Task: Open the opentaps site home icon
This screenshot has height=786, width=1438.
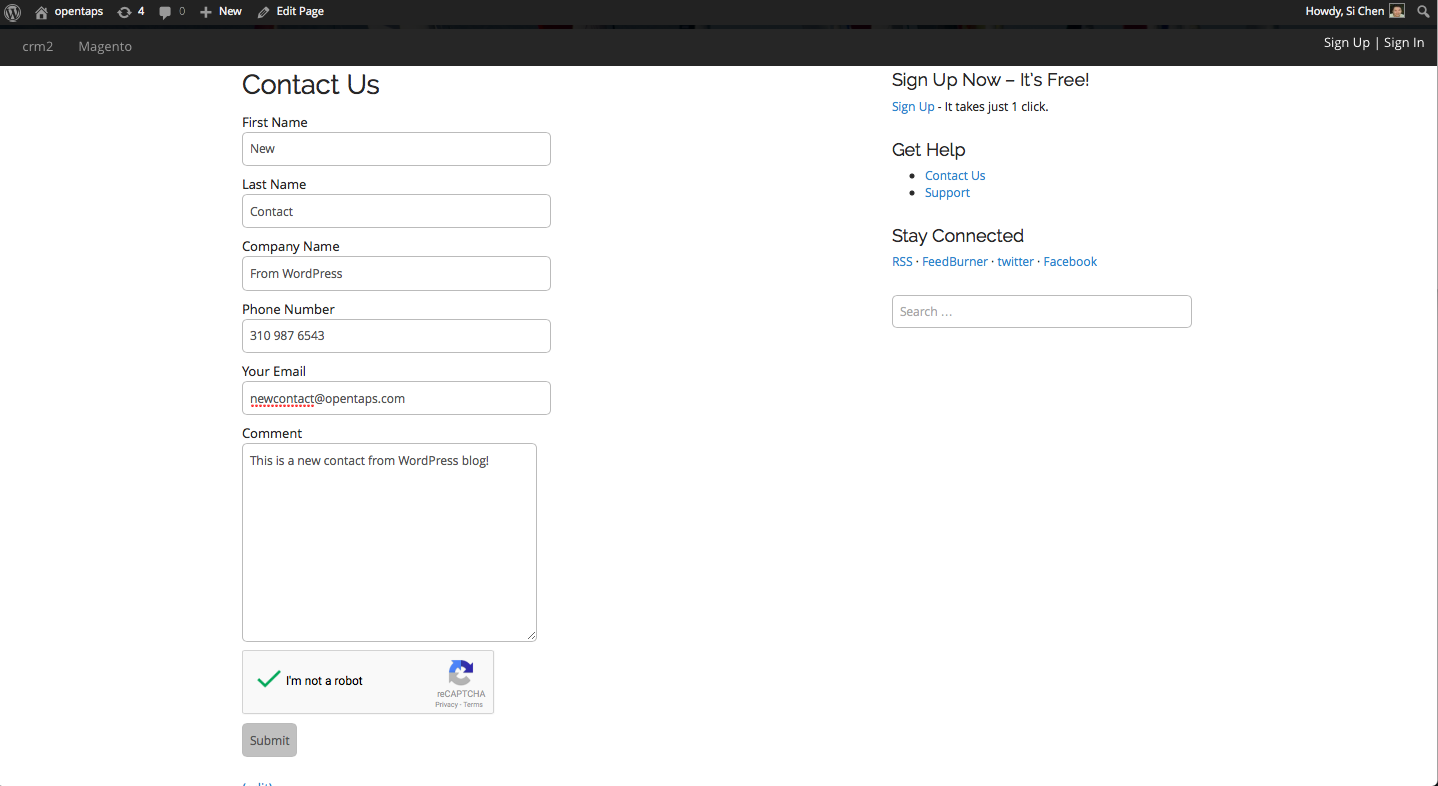Action: [x=41, y=12]
